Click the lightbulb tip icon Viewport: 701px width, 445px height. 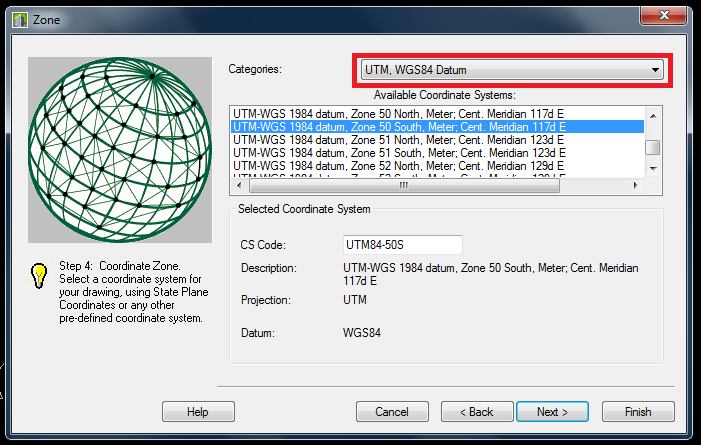[x=39, y=275]
